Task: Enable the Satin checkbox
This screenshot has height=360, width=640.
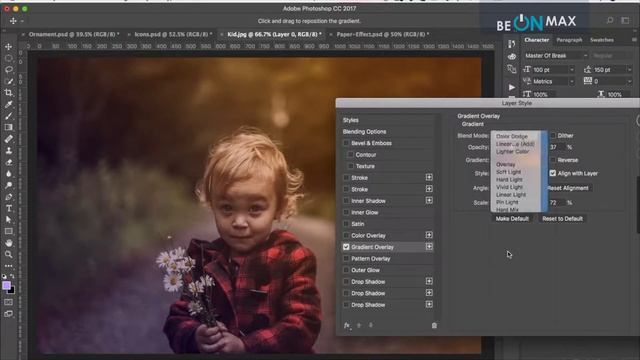Action: coord(346,224)
